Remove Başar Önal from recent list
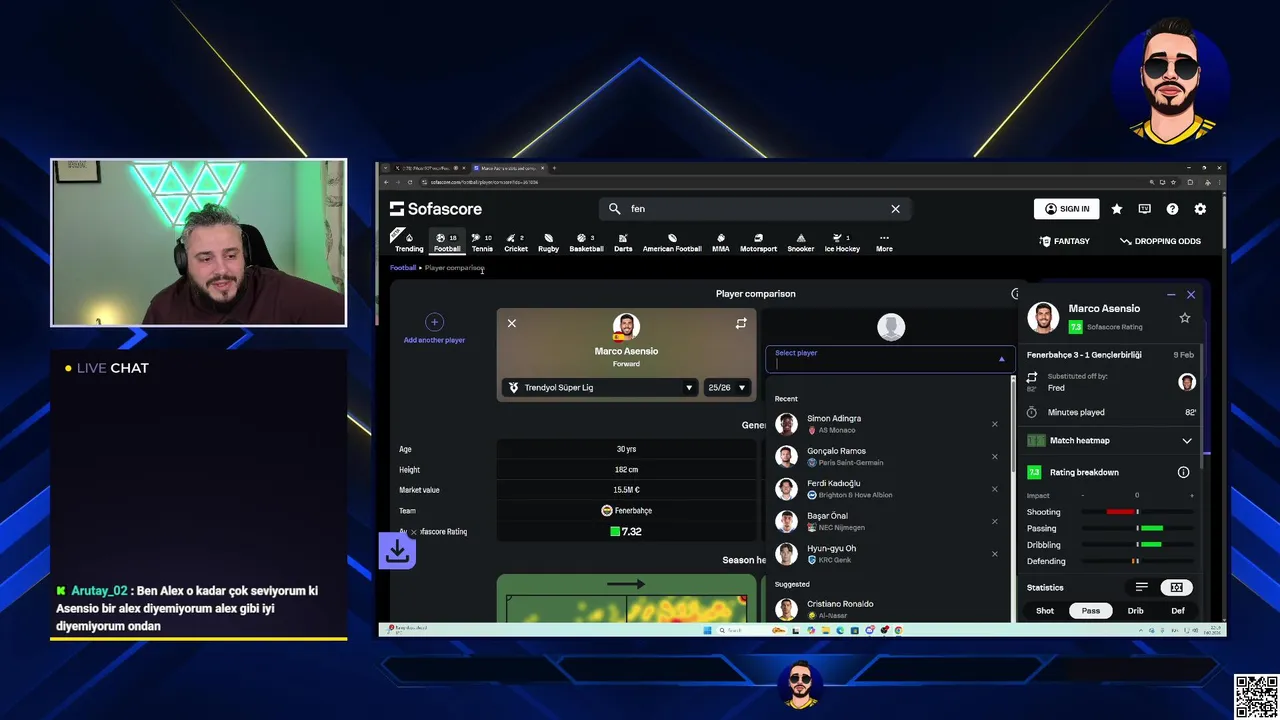The image size is (1280, 720). [x=994, y=521]
